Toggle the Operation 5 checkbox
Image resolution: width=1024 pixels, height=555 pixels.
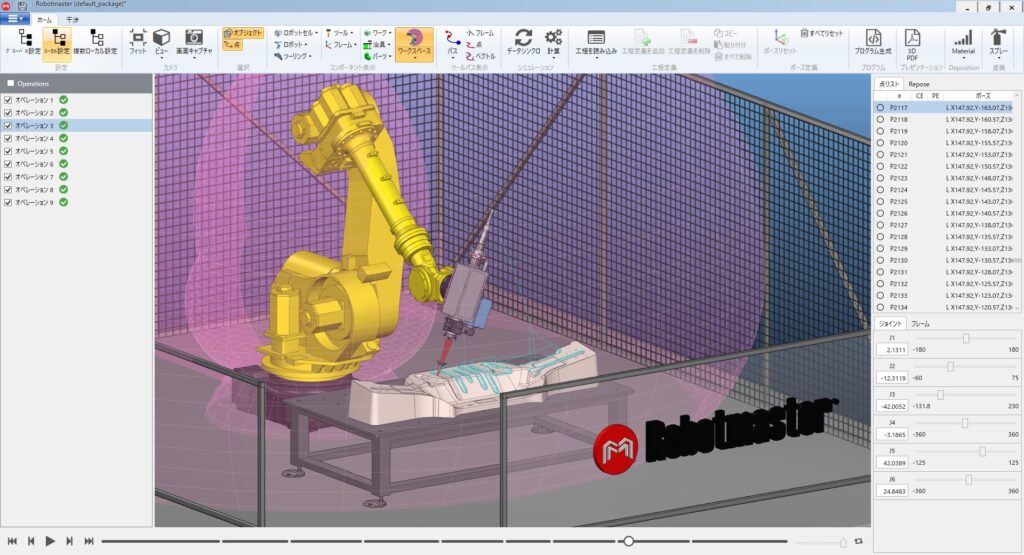pyautogui.click(x=8, y=151)
